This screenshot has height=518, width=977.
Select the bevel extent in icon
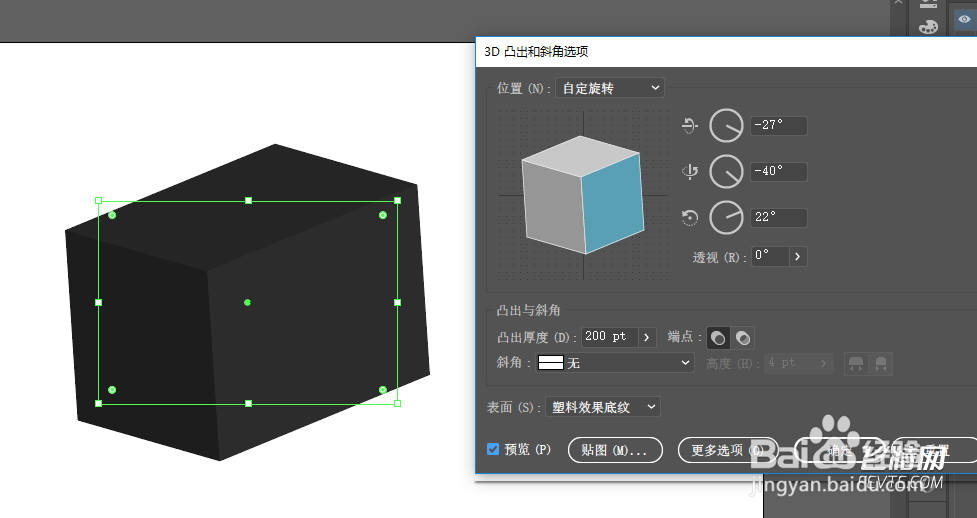[x=881, y=363]
